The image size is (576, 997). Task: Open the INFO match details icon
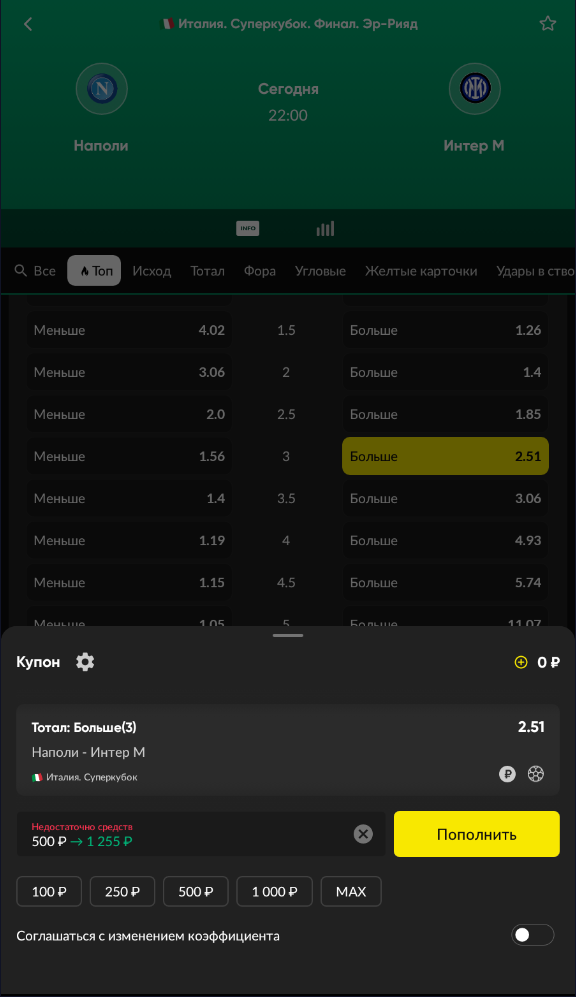[x=247, y=228]
